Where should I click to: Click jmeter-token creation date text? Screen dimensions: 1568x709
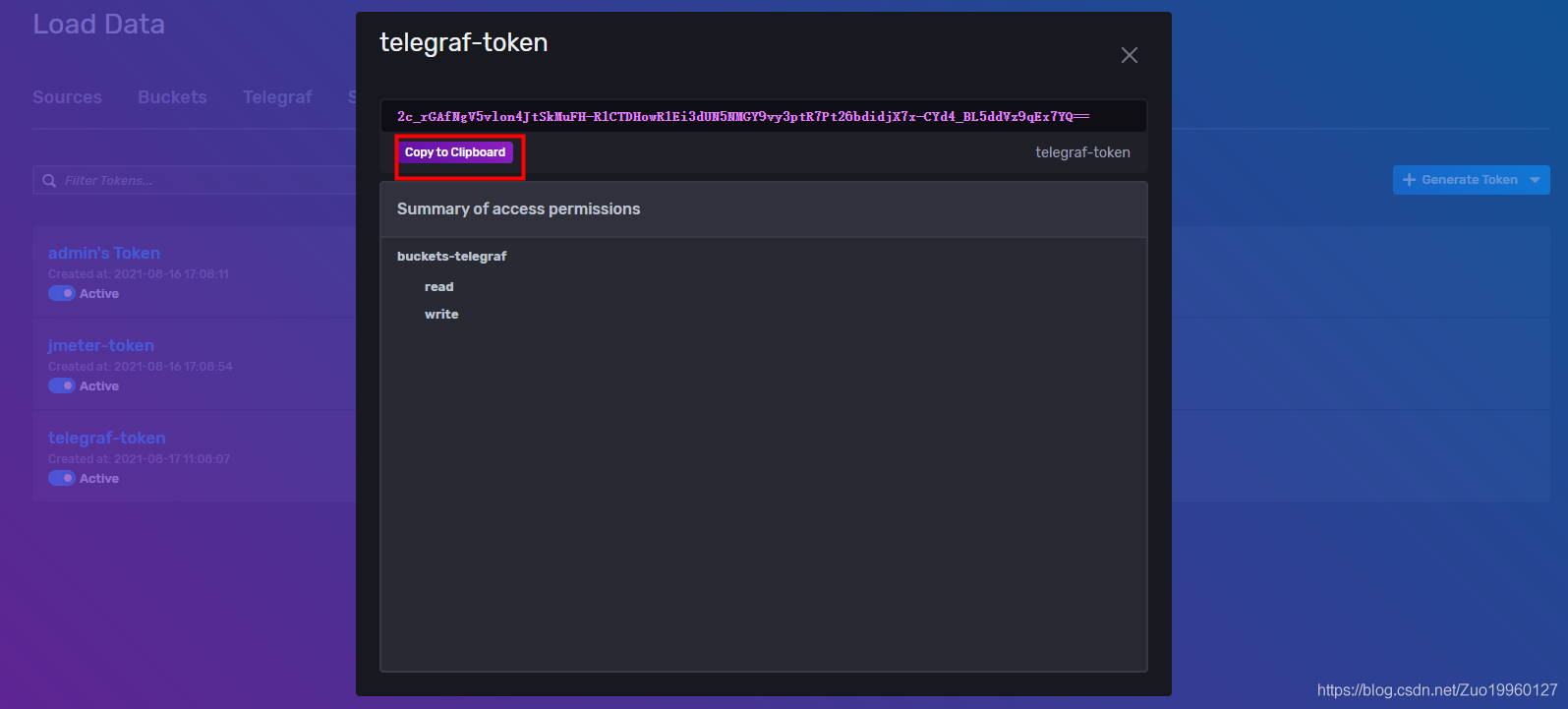[141, 367]
